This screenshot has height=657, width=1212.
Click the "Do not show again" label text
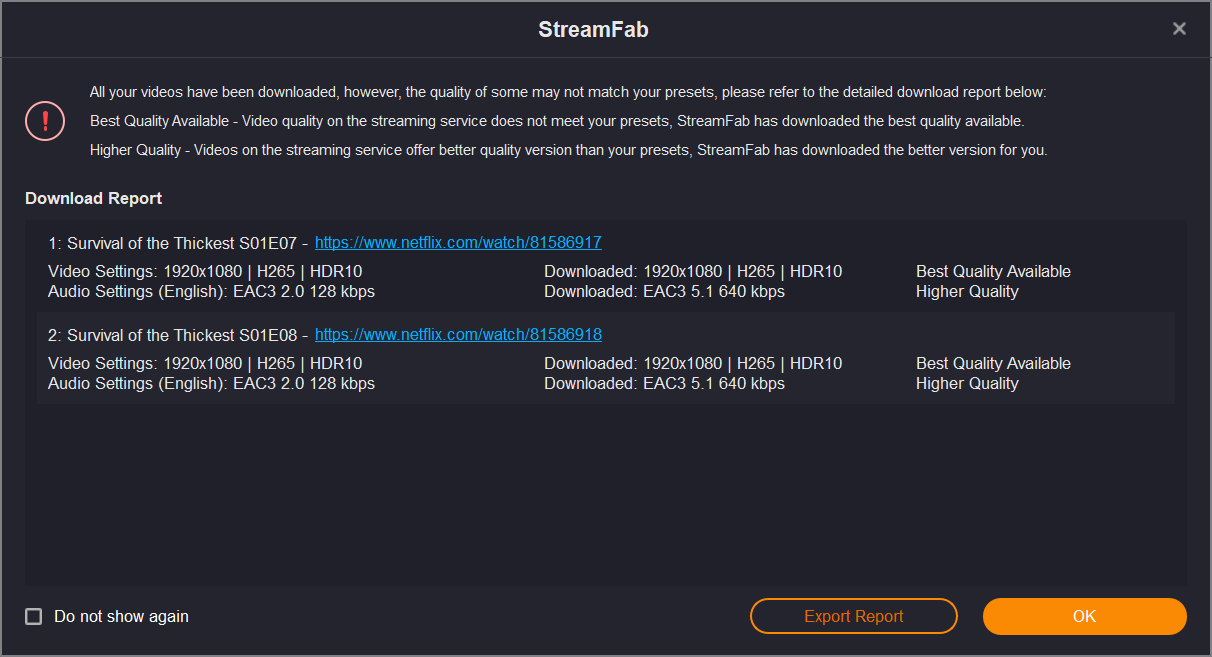121,617
